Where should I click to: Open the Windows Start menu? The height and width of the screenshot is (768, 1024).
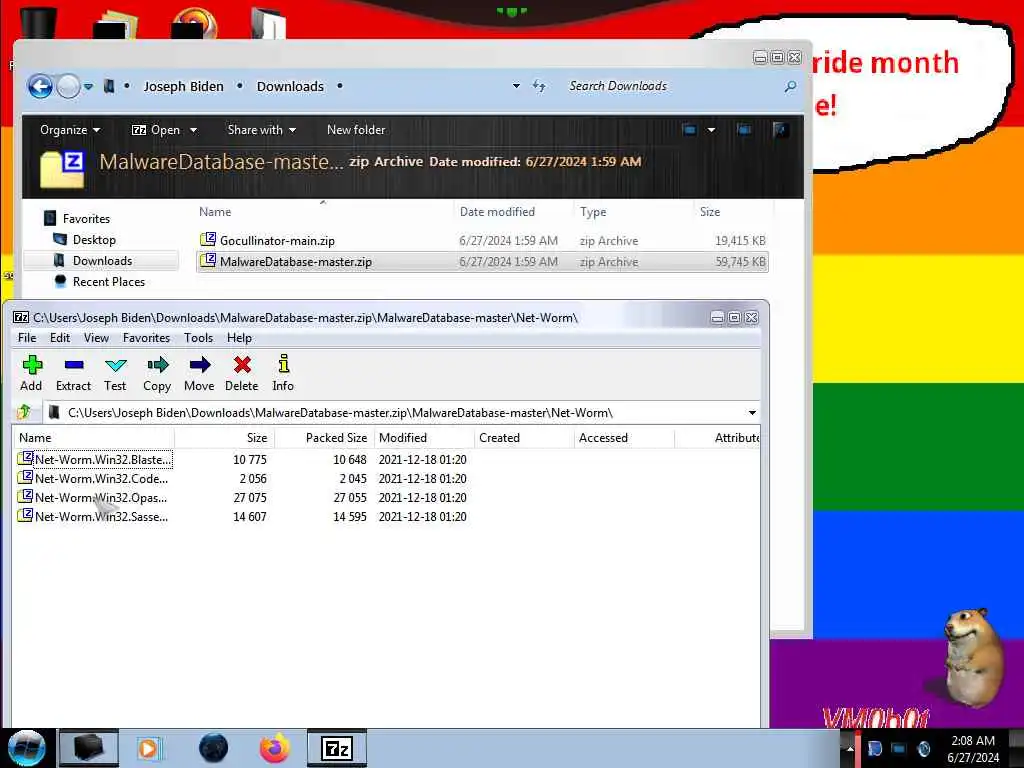[x=27, y=748]
